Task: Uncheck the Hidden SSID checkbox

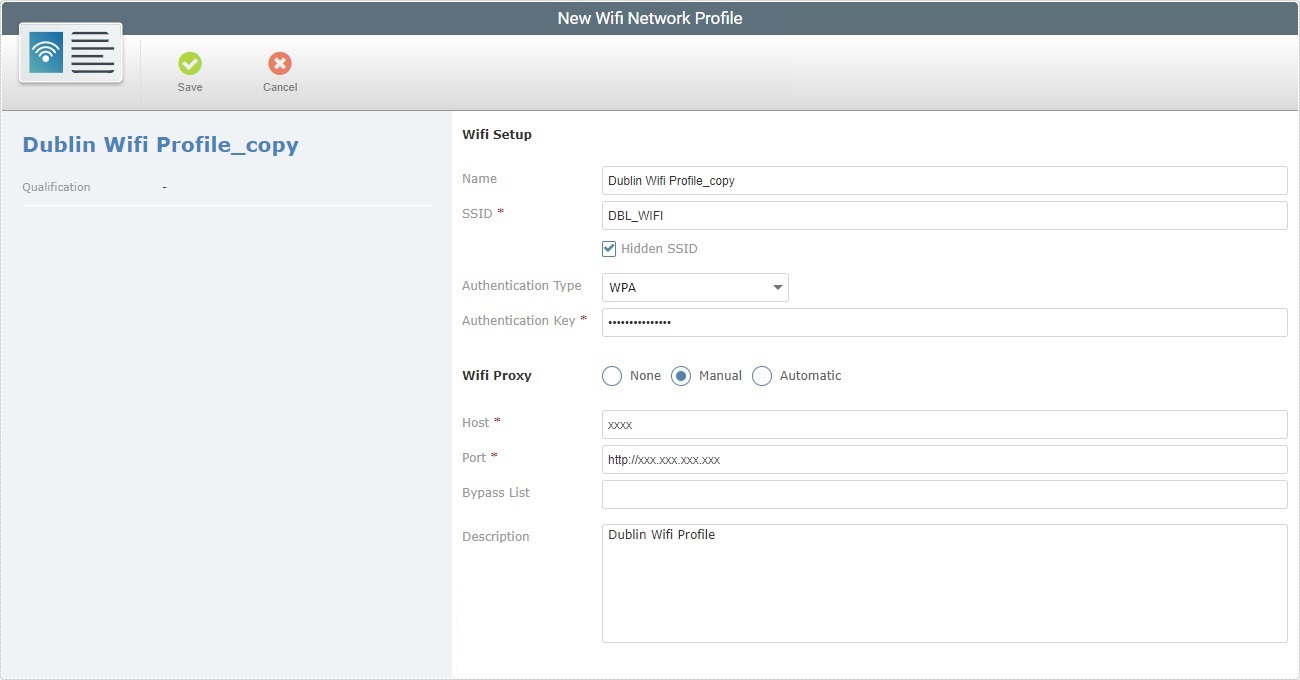Action: point(608,248)
